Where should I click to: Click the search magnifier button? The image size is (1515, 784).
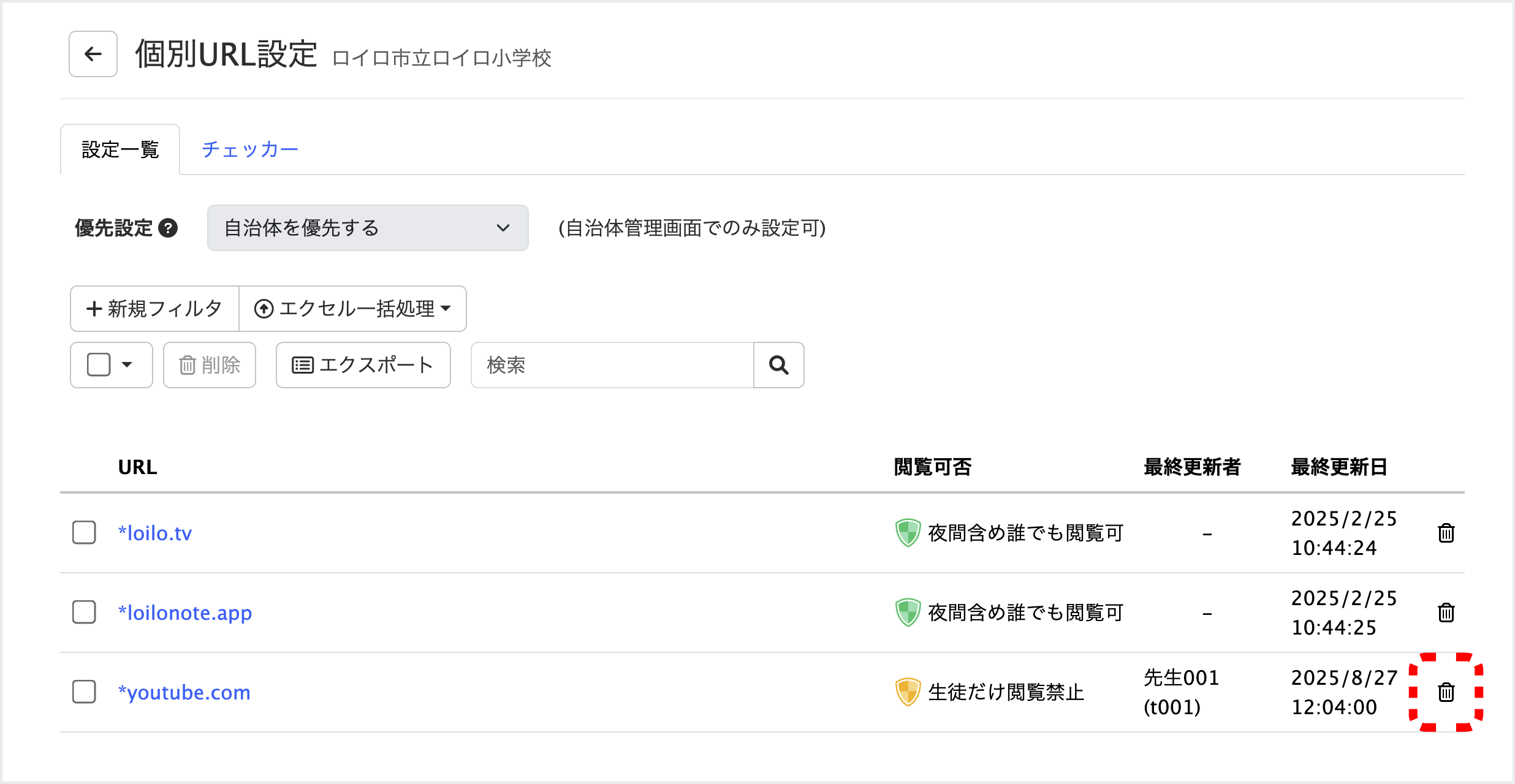tap(778, 365)
